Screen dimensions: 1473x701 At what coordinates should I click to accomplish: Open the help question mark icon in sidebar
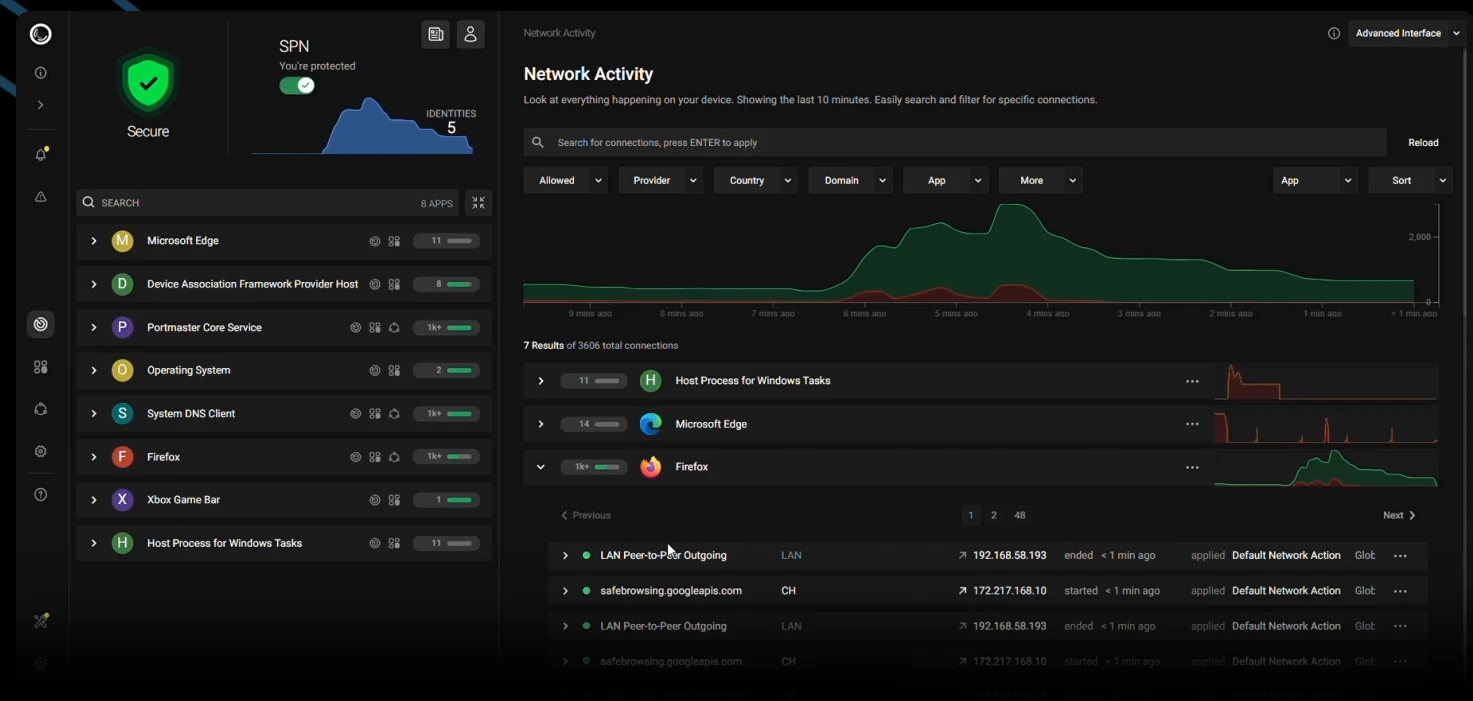pyautogui.click(x=41, y=494)
